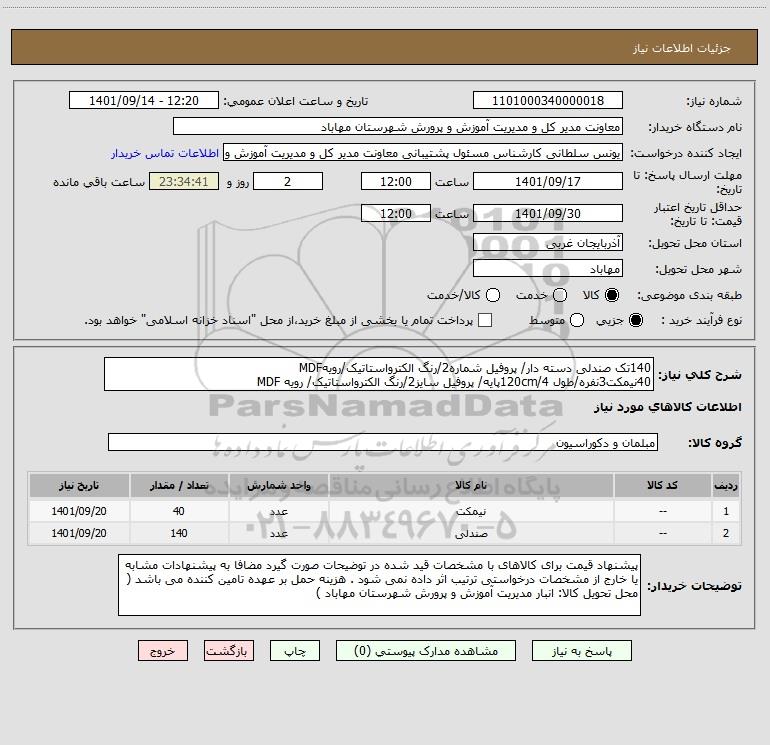
Task: Choose the جزیی purchase type radio
Action: tap(635, 320)
